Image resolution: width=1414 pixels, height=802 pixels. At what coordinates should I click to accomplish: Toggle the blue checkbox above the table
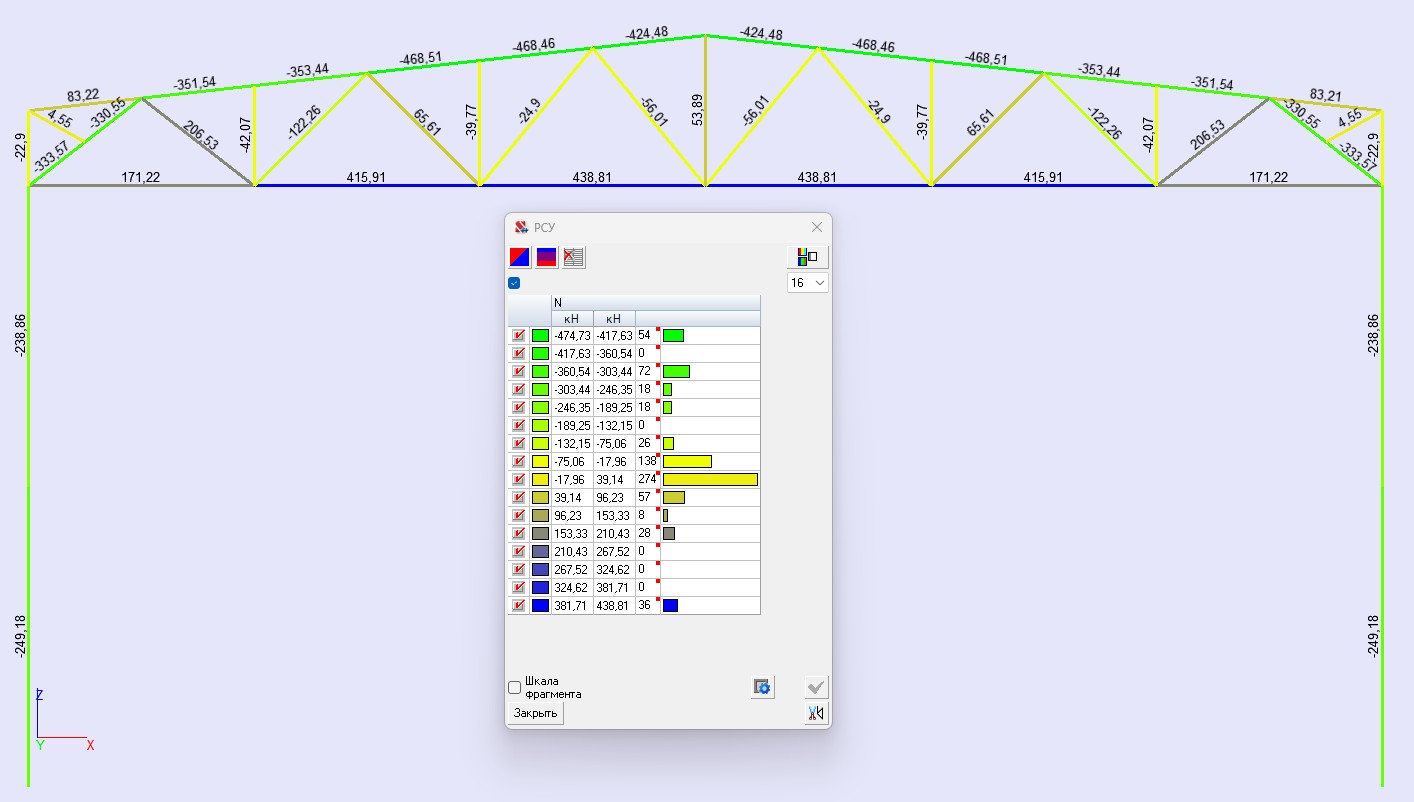click(x=514, y=283)
